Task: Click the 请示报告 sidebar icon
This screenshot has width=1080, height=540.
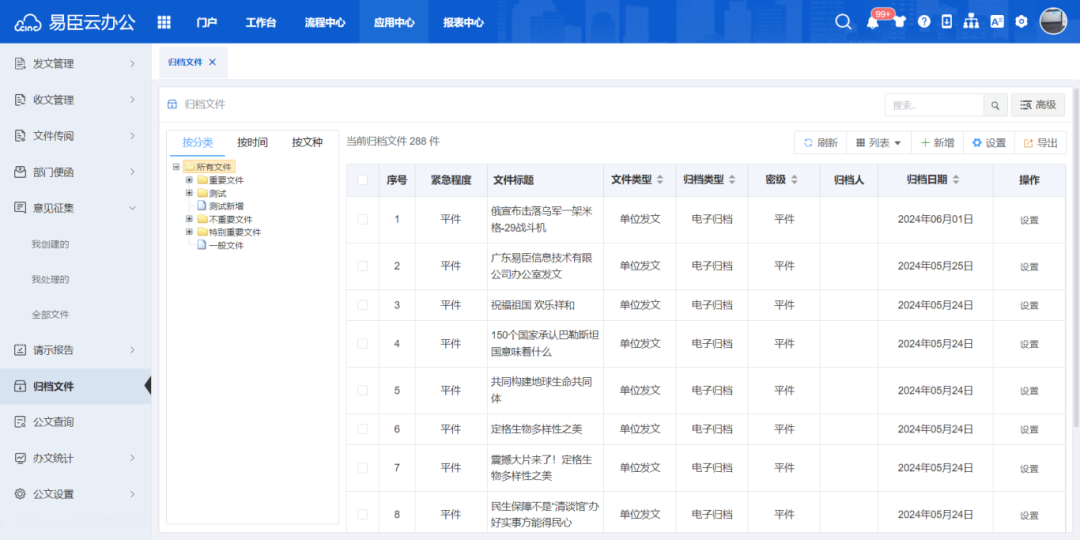Action: (20, 350)
